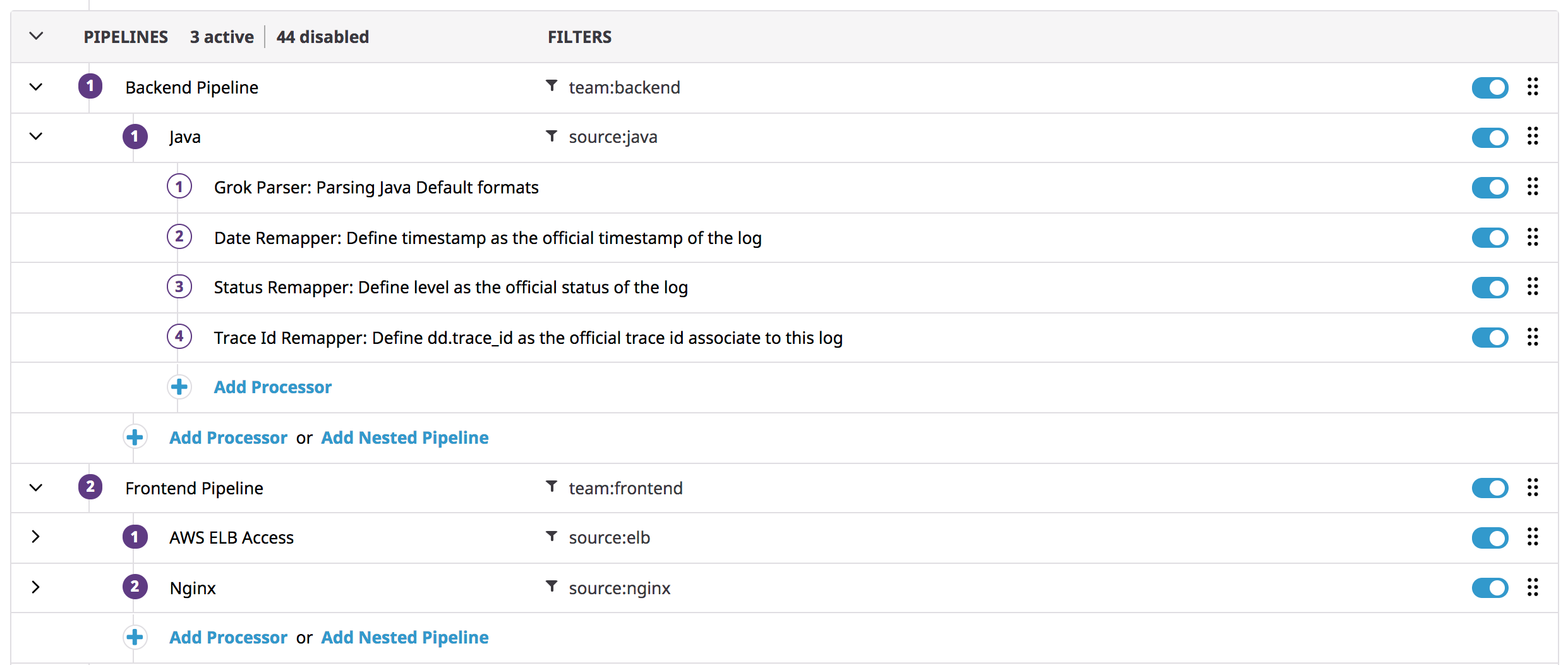
Task: Click Add Processor link under Frontend Pipeline
Action: pyautogui.click(x=228, y=637)
